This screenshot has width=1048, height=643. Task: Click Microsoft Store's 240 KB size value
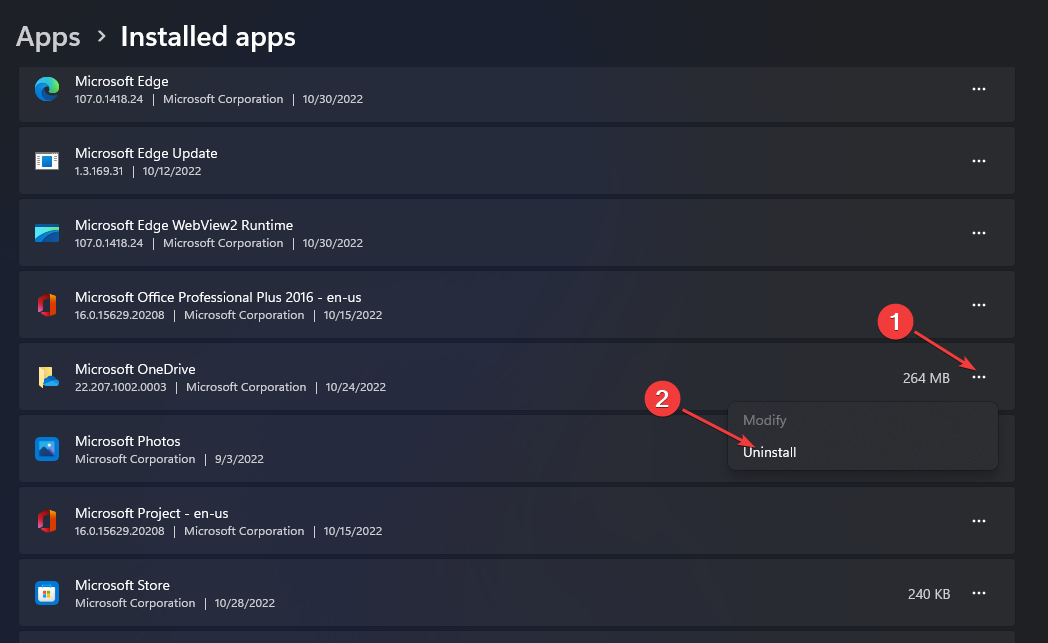click(x=928, y=594)
